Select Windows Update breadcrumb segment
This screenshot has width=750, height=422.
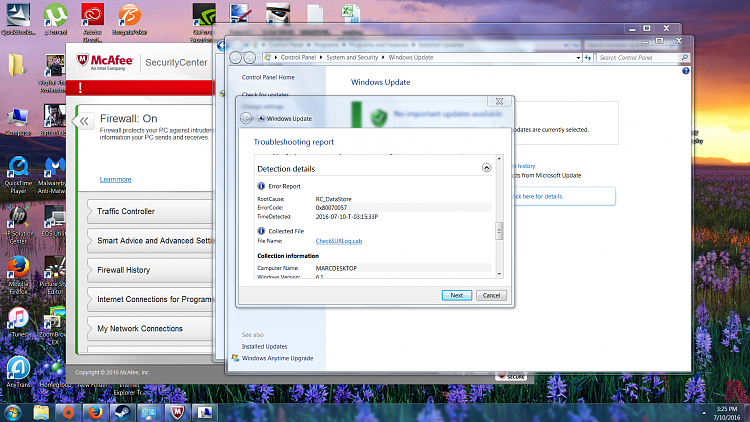(410, 57)
